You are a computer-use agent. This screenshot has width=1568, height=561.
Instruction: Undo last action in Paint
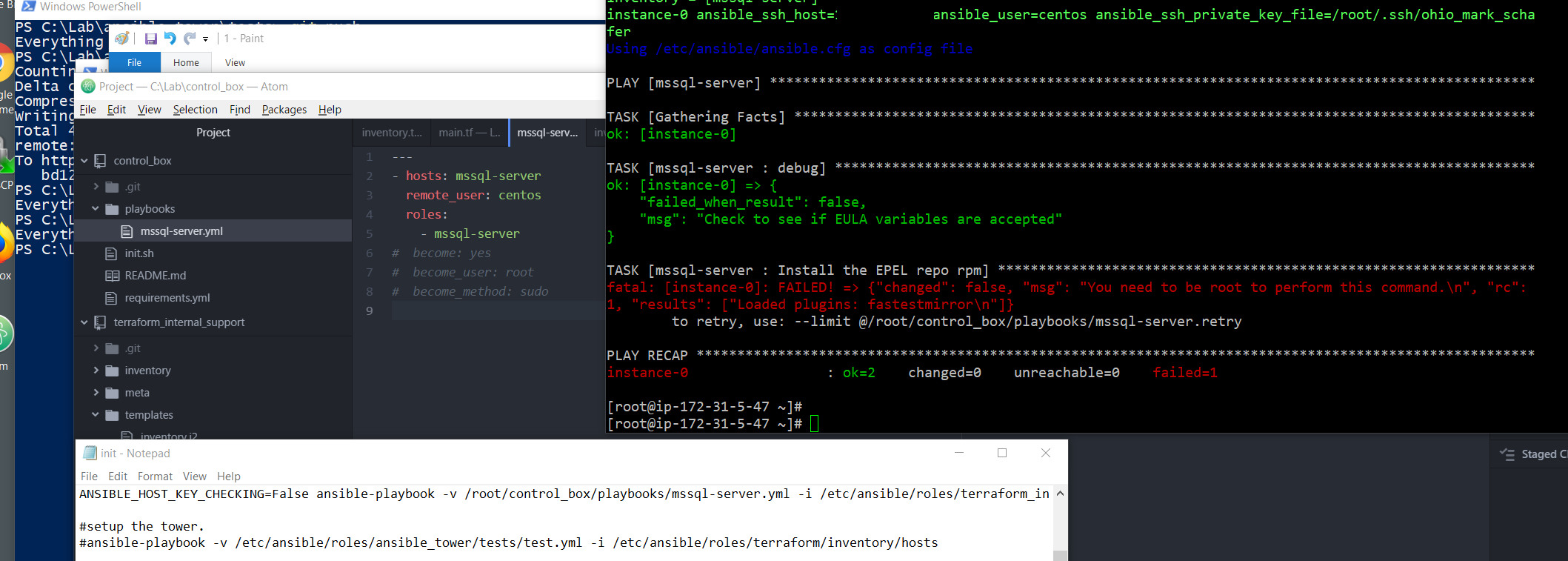coord(170,39)
